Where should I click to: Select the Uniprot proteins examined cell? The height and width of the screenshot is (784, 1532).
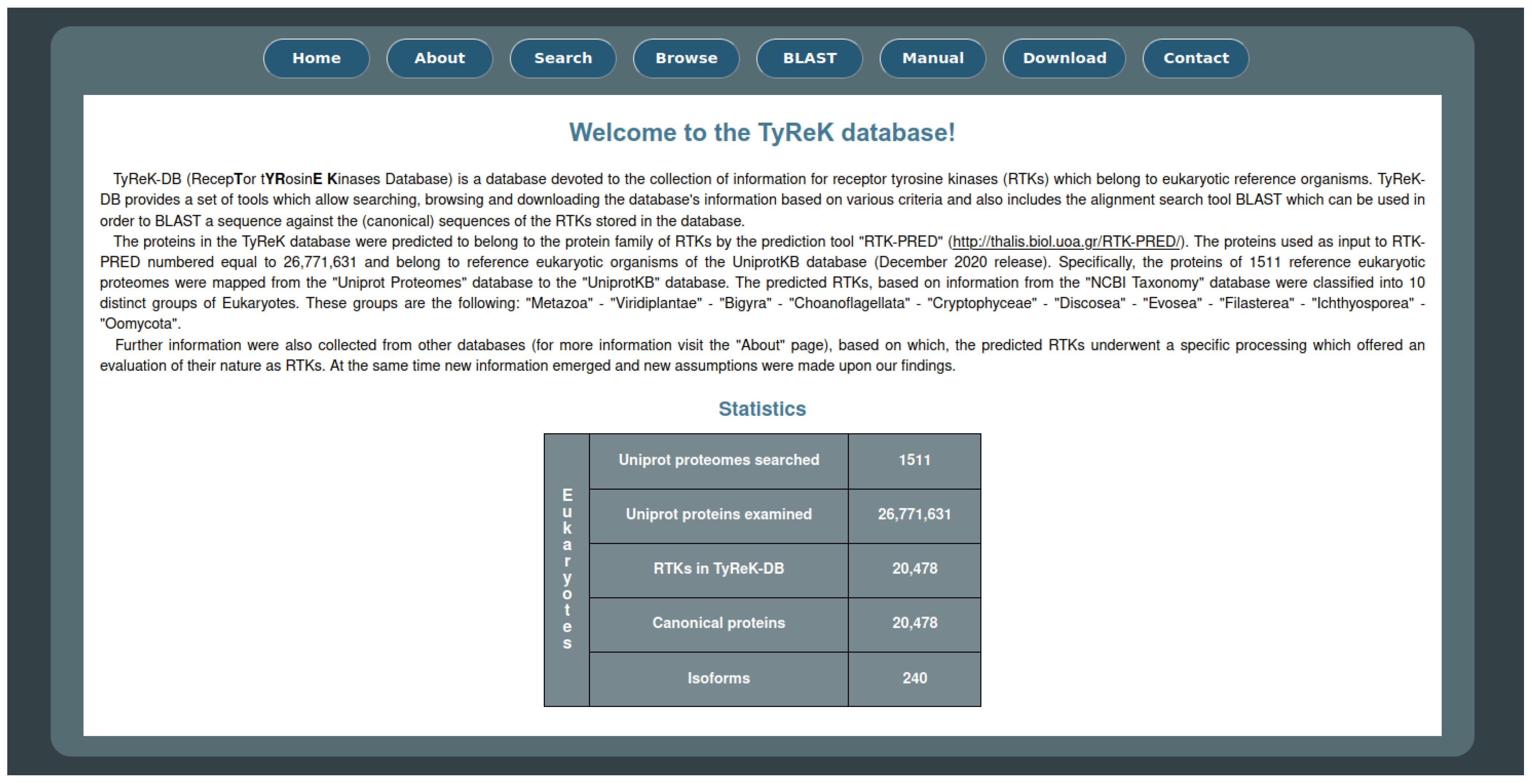click(719, 515)
